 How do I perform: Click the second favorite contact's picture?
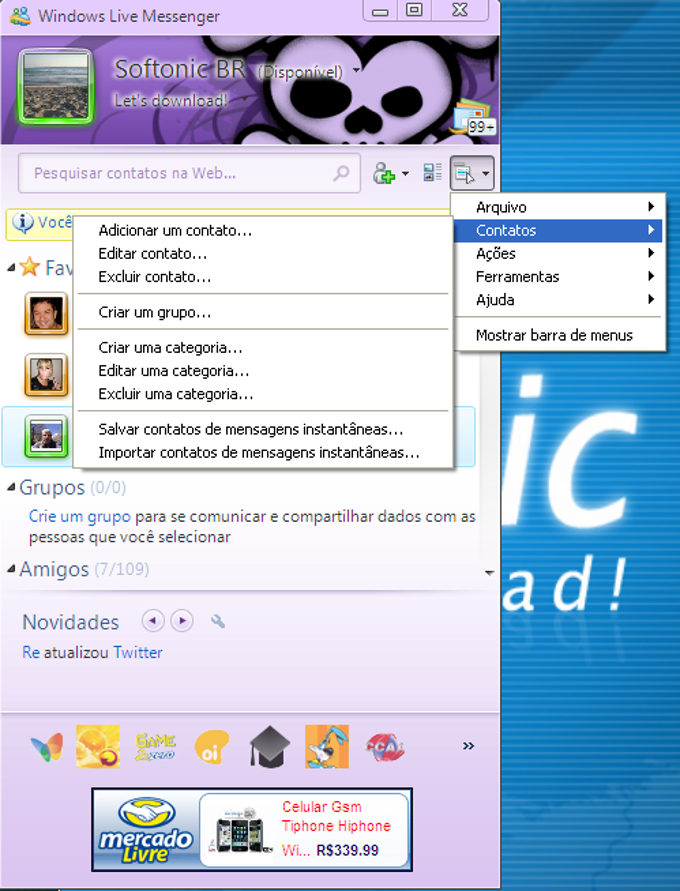(46, 375)
